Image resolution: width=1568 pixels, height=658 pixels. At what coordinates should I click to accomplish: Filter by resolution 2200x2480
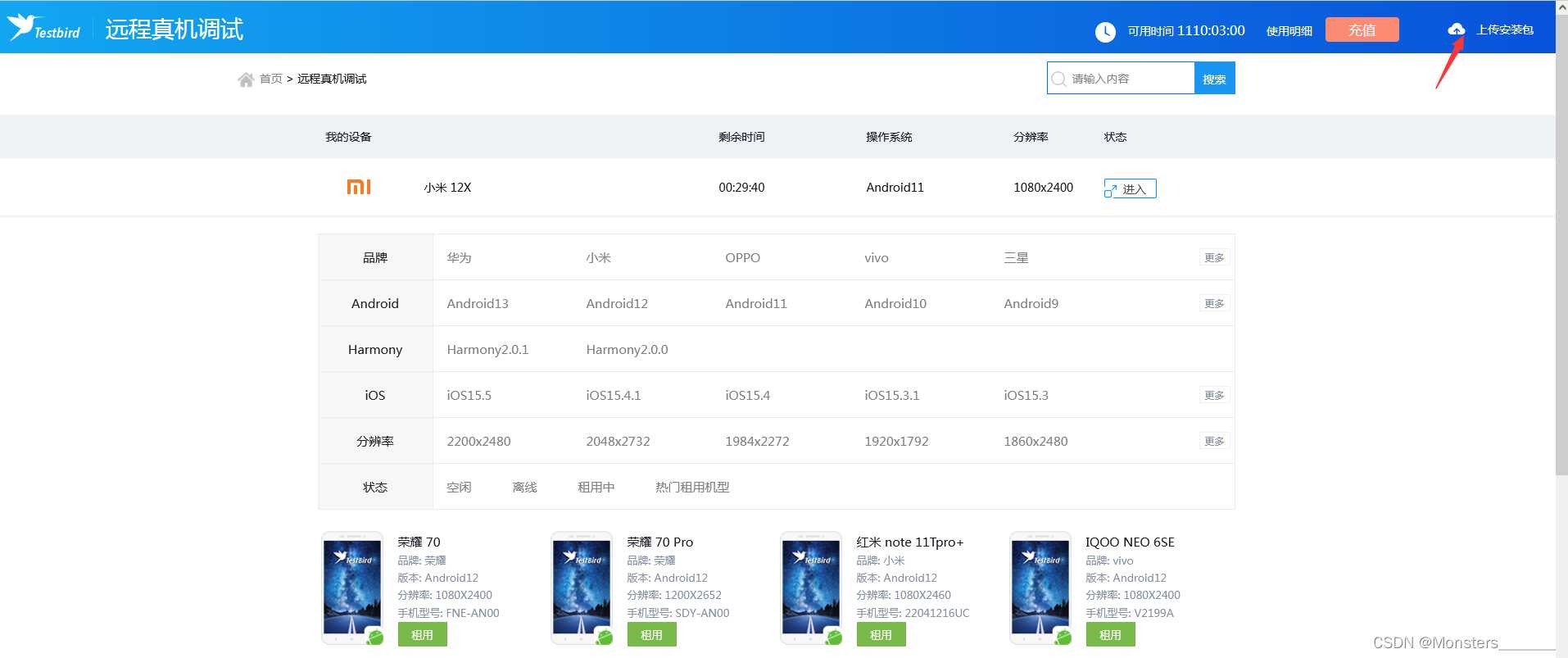(x=478, y=441)
